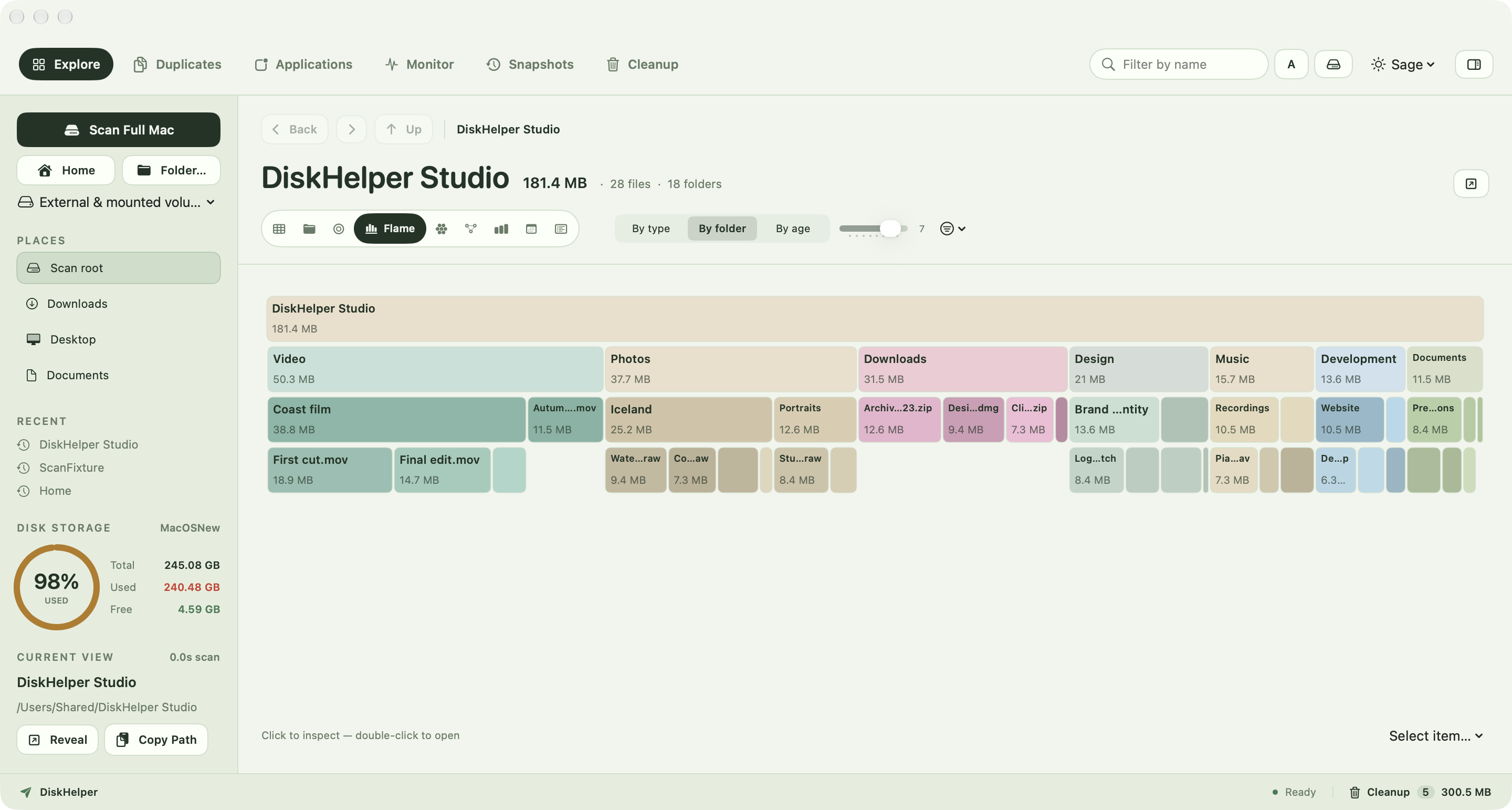Viewport: 1512px width, 810px height.
Task: Open Downloads in the Places sidebar
Action: click(x=119, y=304)
